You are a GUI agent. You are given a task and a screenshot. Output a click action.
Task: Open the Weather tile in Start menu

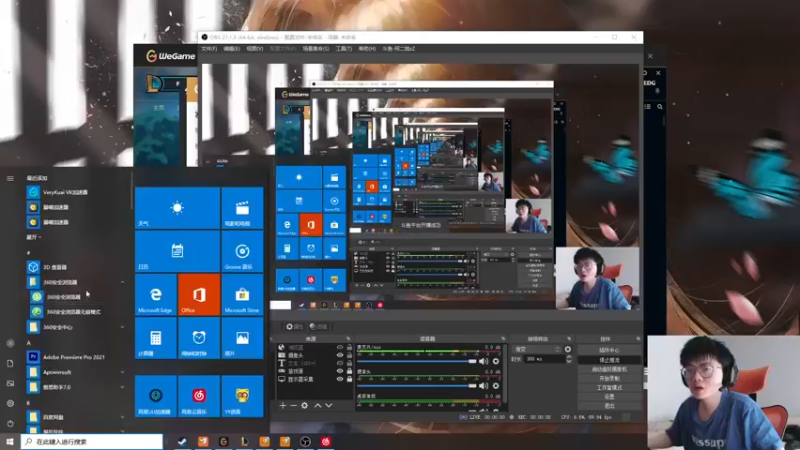click(178, 208)
